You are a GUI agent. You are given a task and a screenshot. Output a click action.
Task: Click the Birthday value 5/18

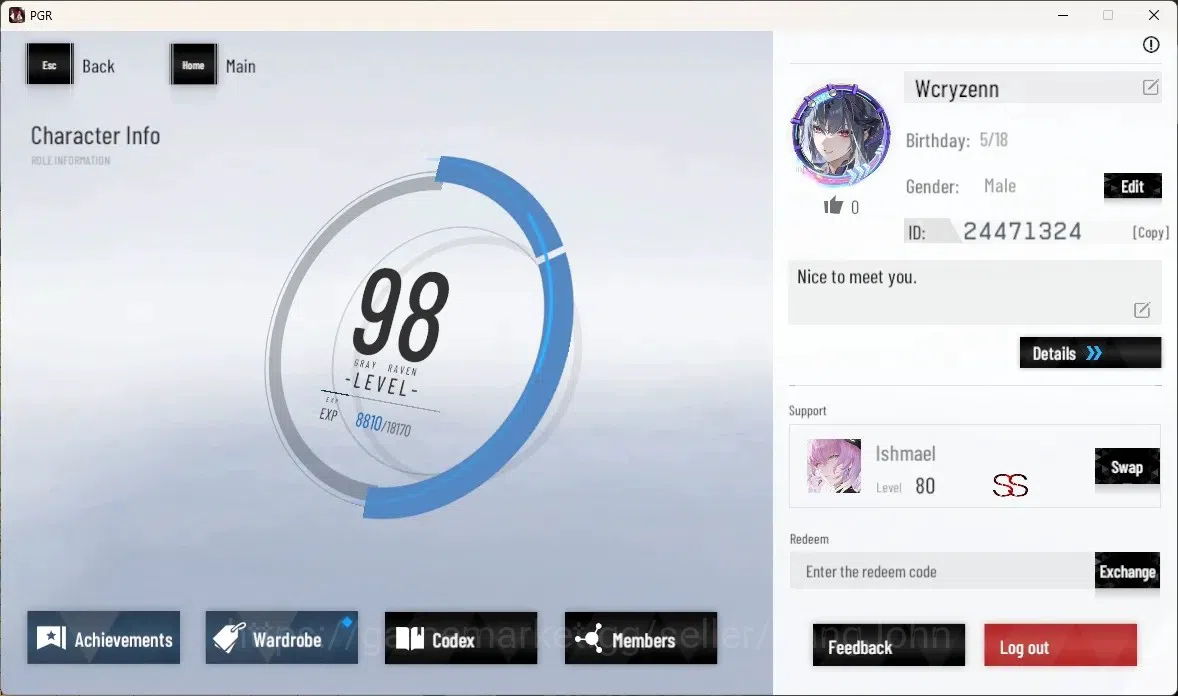click(x=993, y=140)
